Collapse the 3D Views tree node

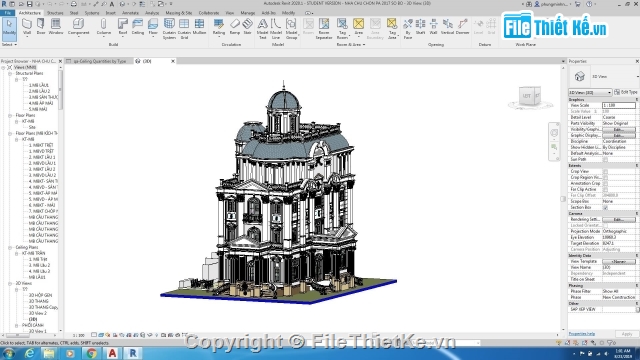pyautogui.click(x=10, y=283)
